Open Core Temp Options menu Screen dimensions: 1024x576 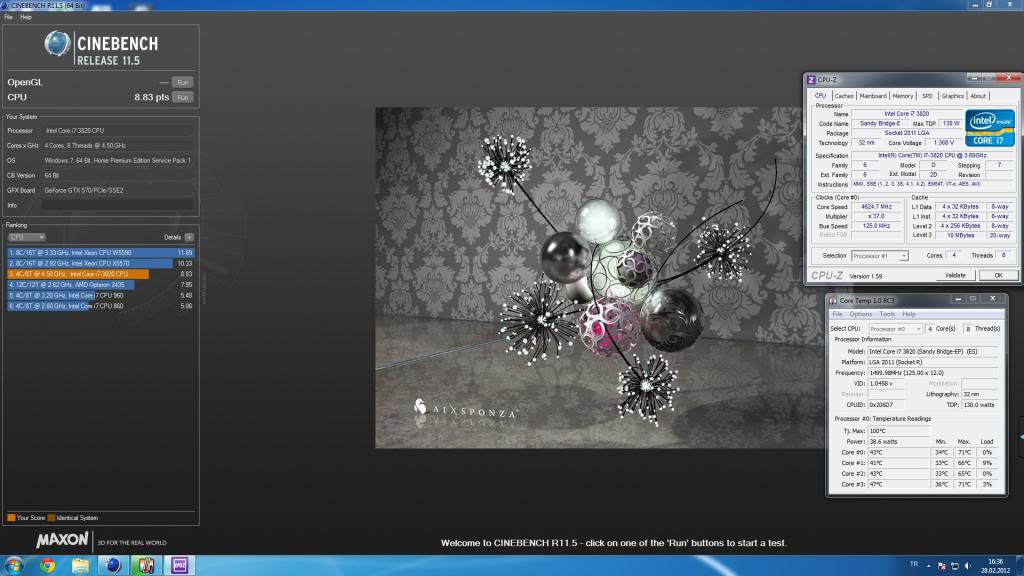tap(861, 314)
